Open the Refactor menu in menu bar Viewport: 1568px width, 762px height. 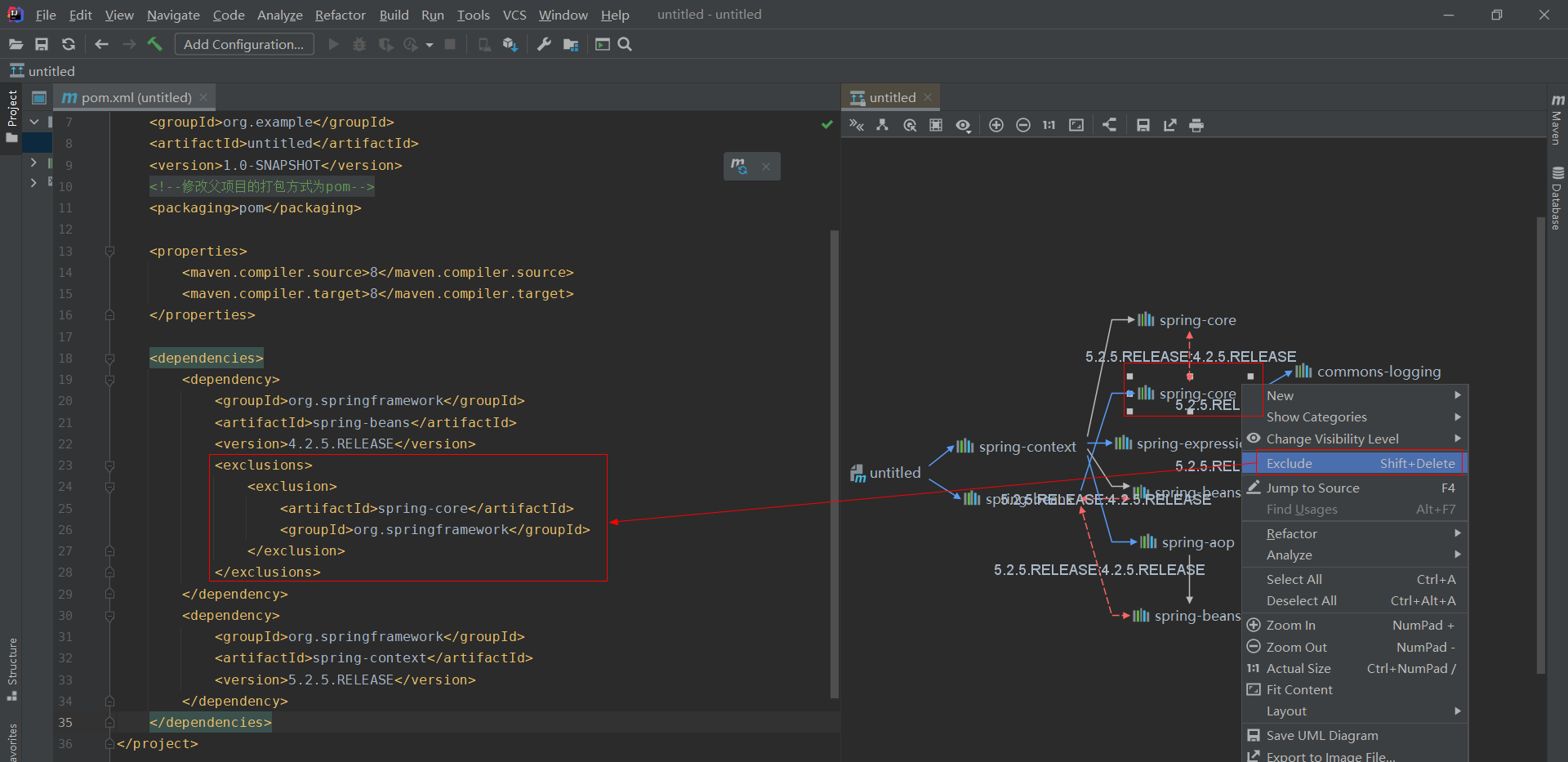tap(341, 15)
